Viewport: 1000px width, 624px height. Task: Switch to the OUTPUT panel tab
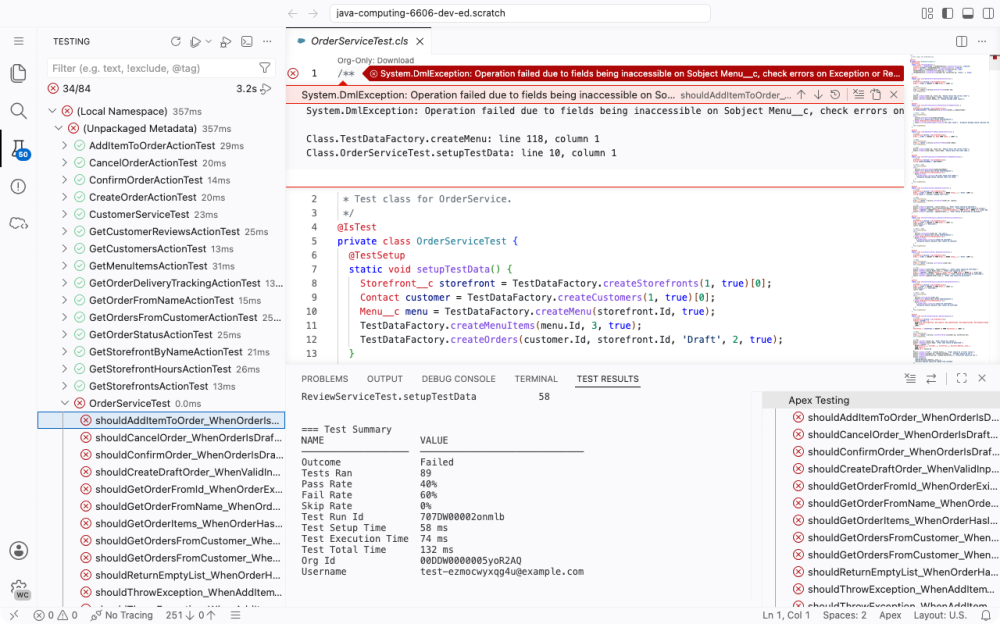point(385,379)
